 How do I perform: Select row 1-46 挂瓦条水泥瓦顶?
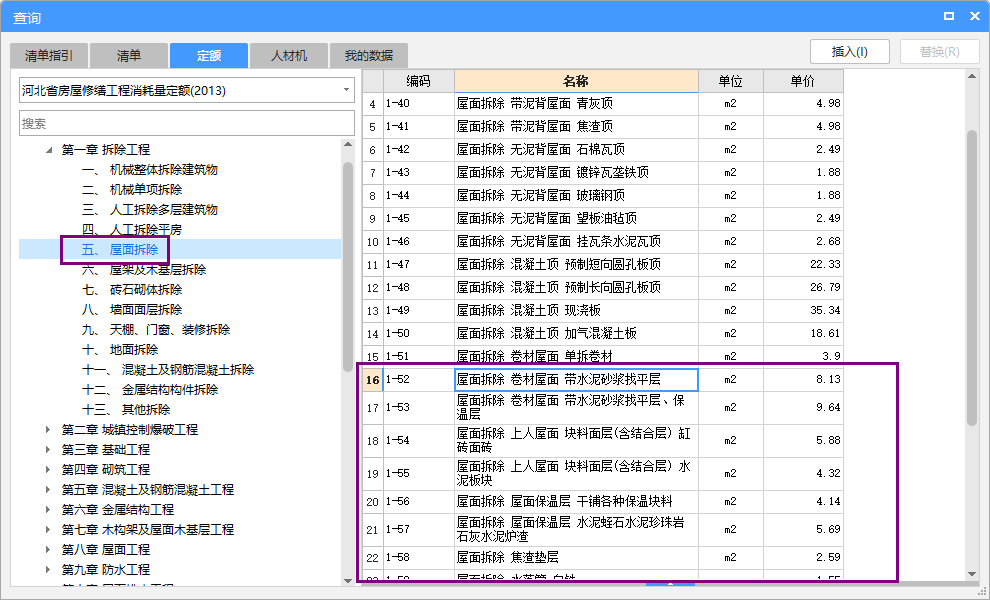[x=603, y=241]
